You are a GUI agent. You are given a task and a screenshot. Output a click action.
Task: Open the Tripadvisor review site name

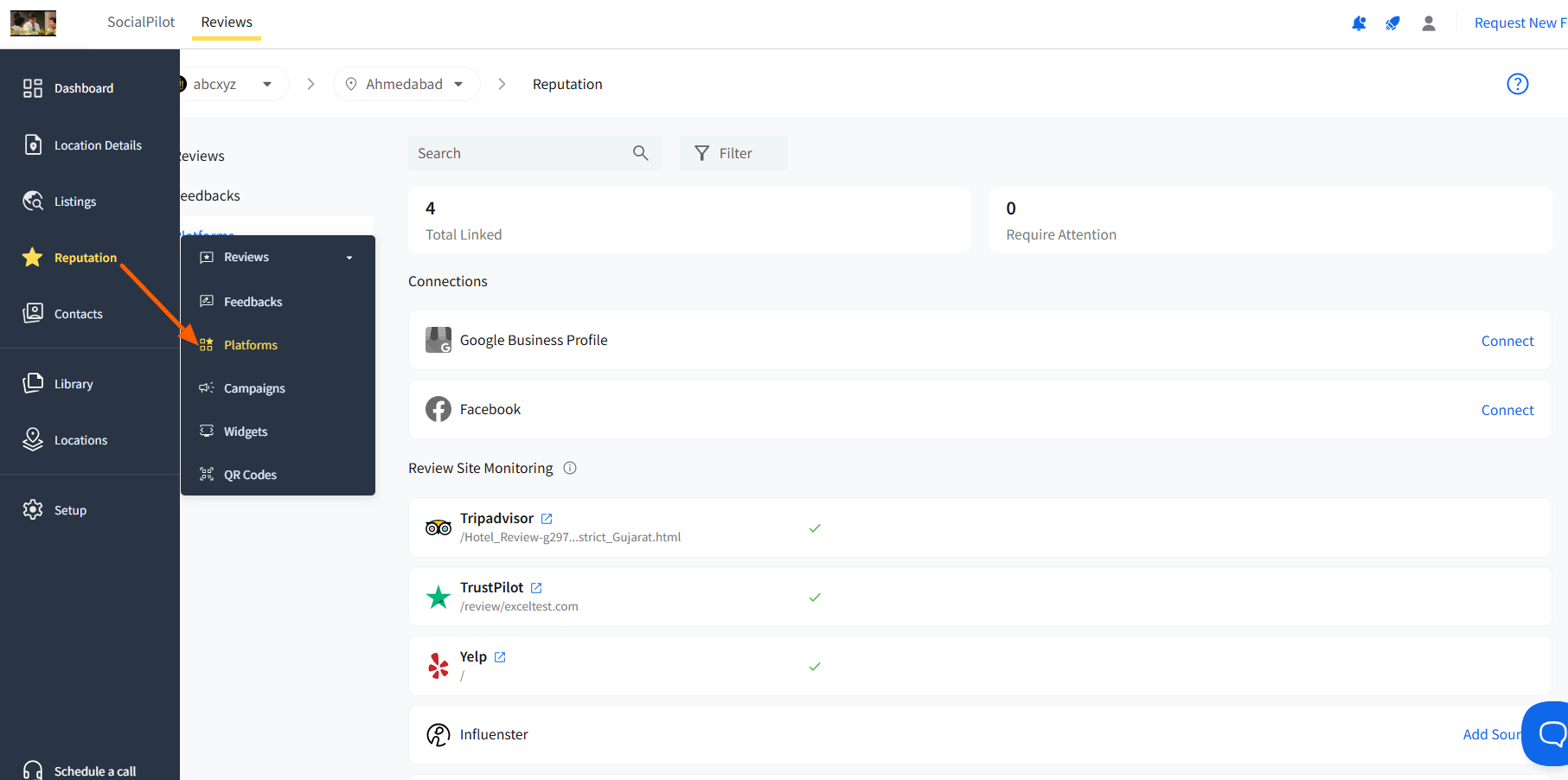coord(496,518)
